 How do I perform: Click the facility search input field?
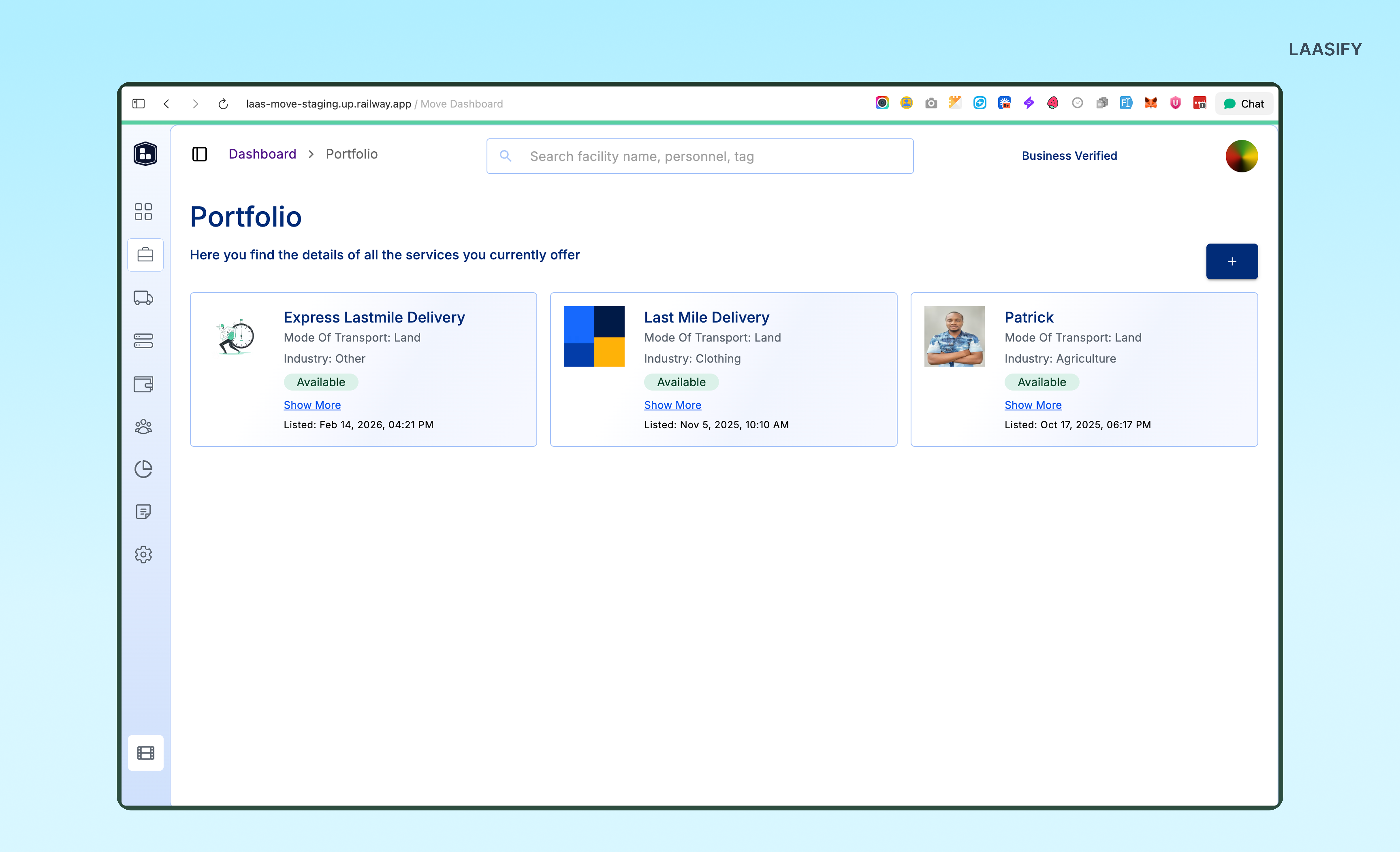(699, 156)
